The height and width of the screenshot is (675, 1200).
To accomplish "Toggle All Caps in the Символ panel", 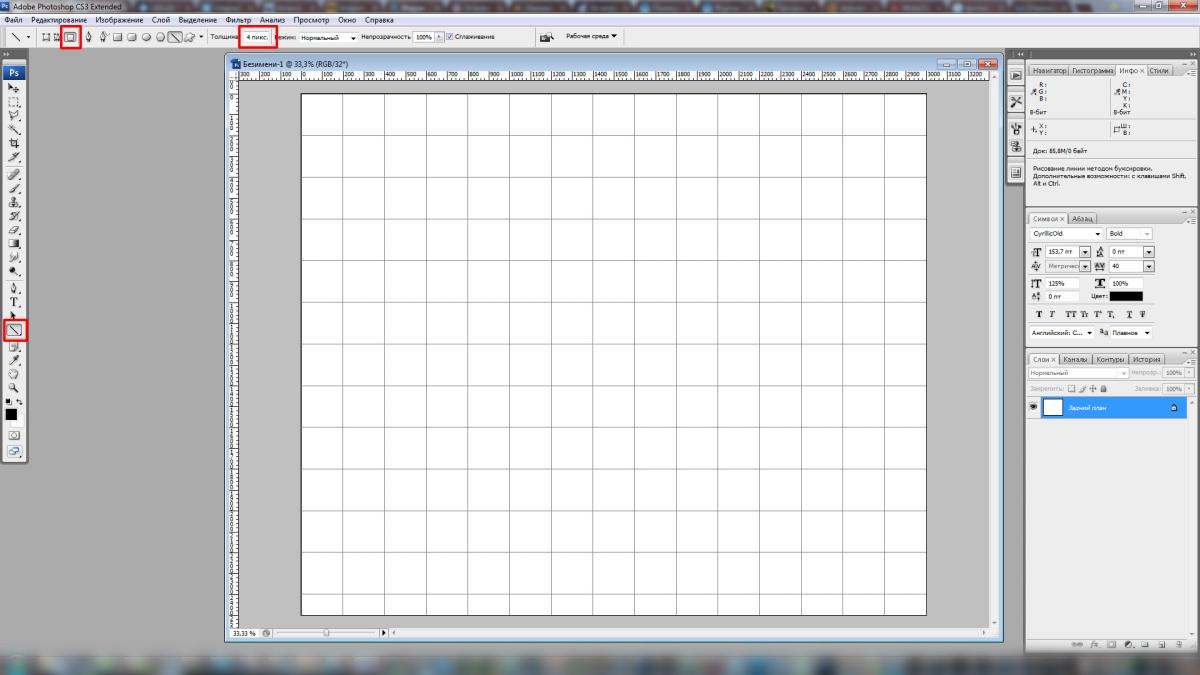I will pos(1070,314).
